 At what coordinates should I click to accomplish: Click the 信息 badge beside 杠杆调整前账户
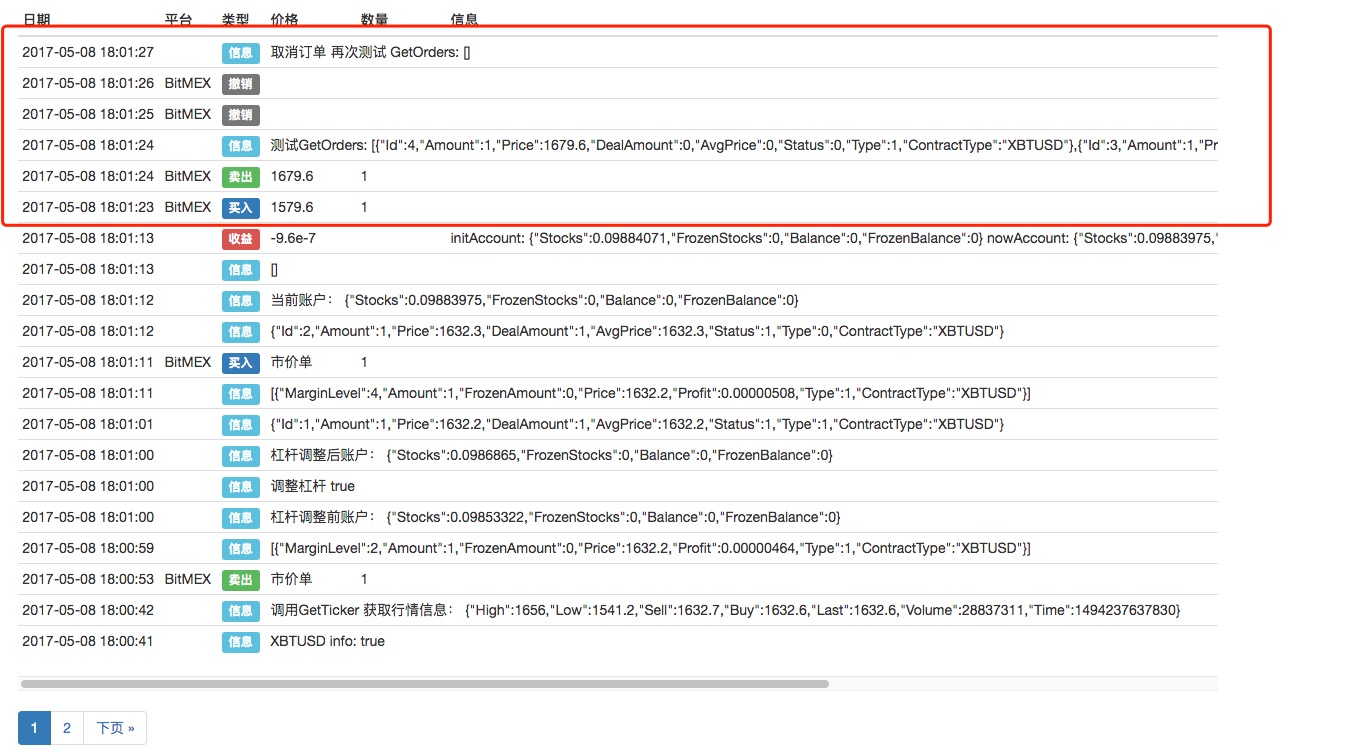(241, 517)
